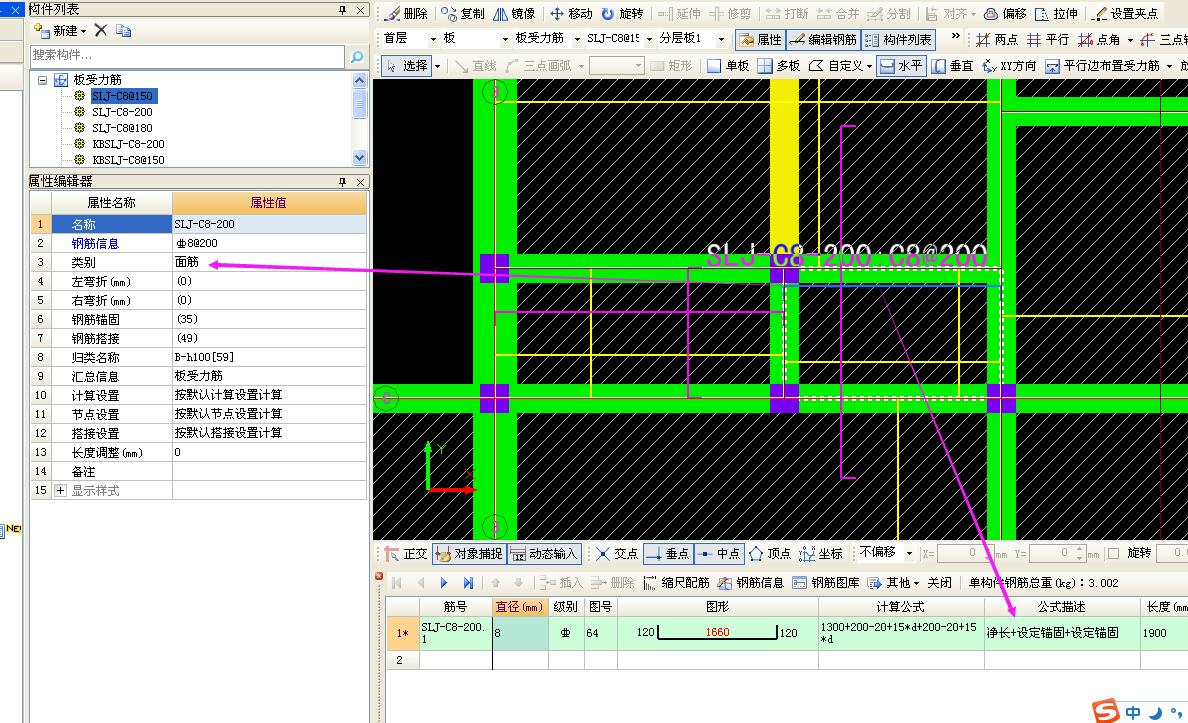
Task: Jump to last record arrow in rebar table
Action: point(468,583)
